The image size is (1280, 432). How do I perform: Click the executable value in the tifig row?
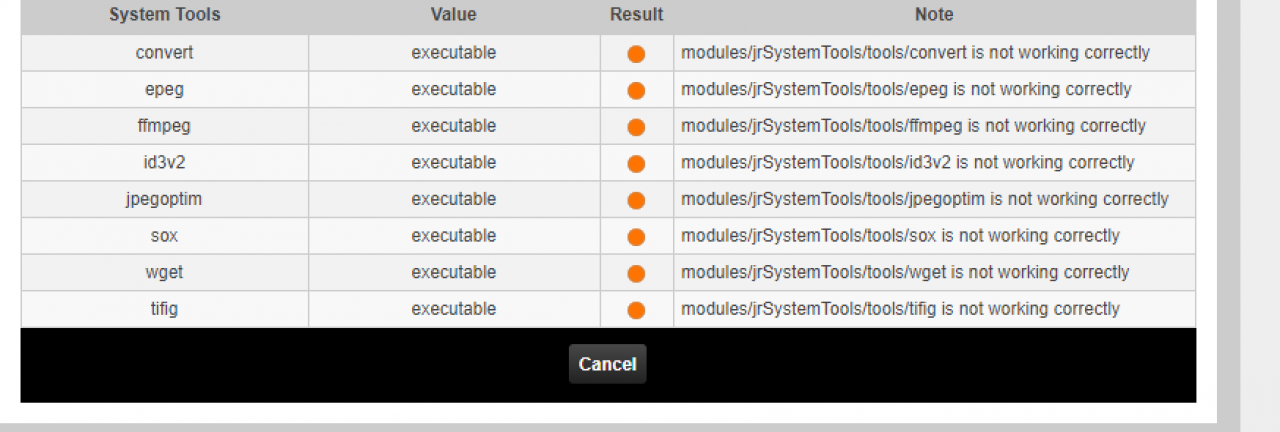point(453,309)
